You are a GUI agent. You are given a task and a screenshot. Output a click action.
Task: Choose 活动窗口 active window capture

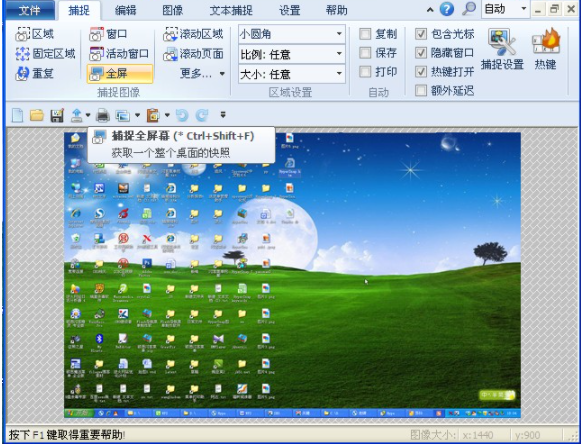(119, 54)
